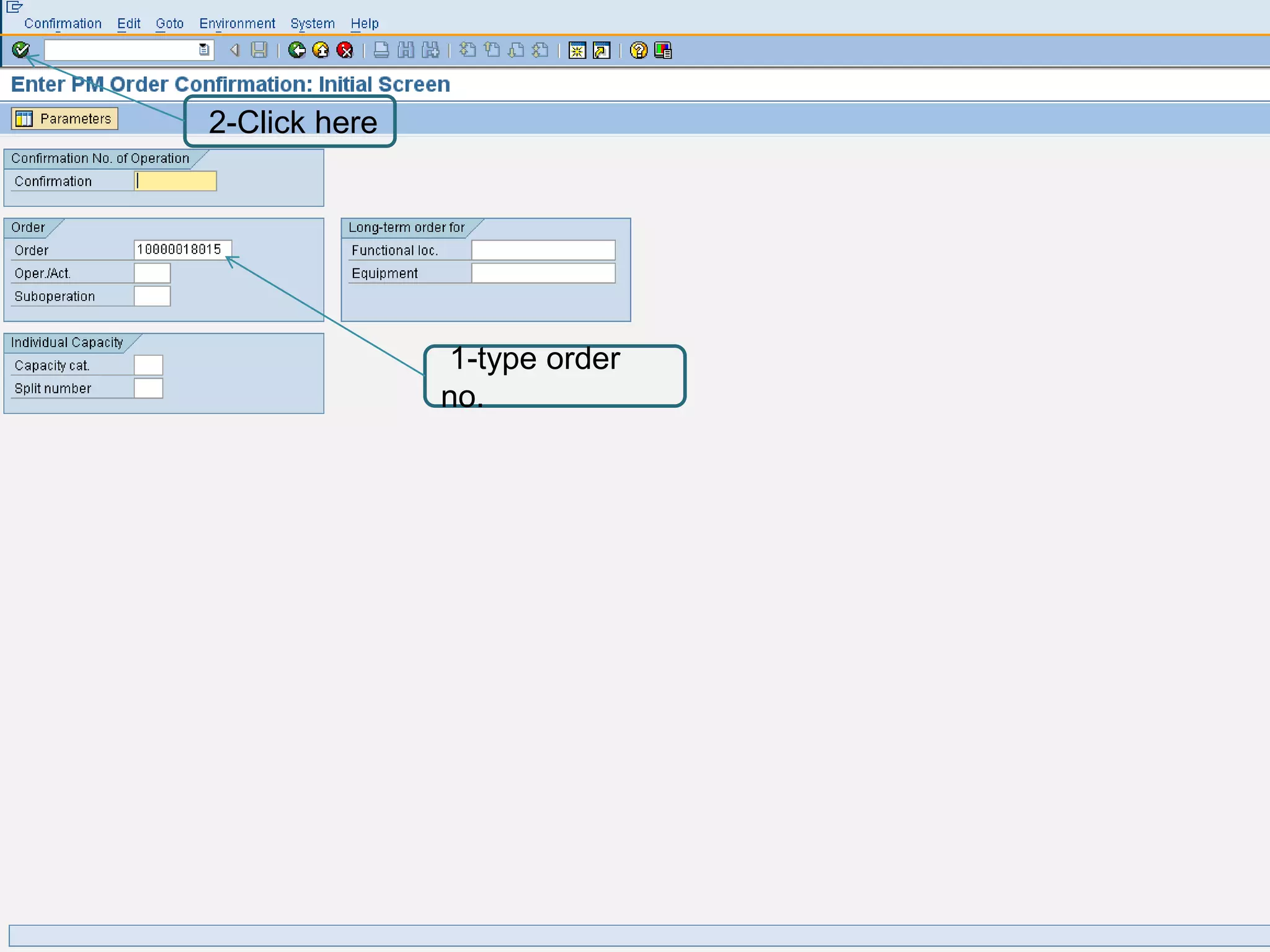Image resolution: width=1270 pixels, height=952 pixels.
Task: Collapse the command field with the left triangle
Action: 234,50
